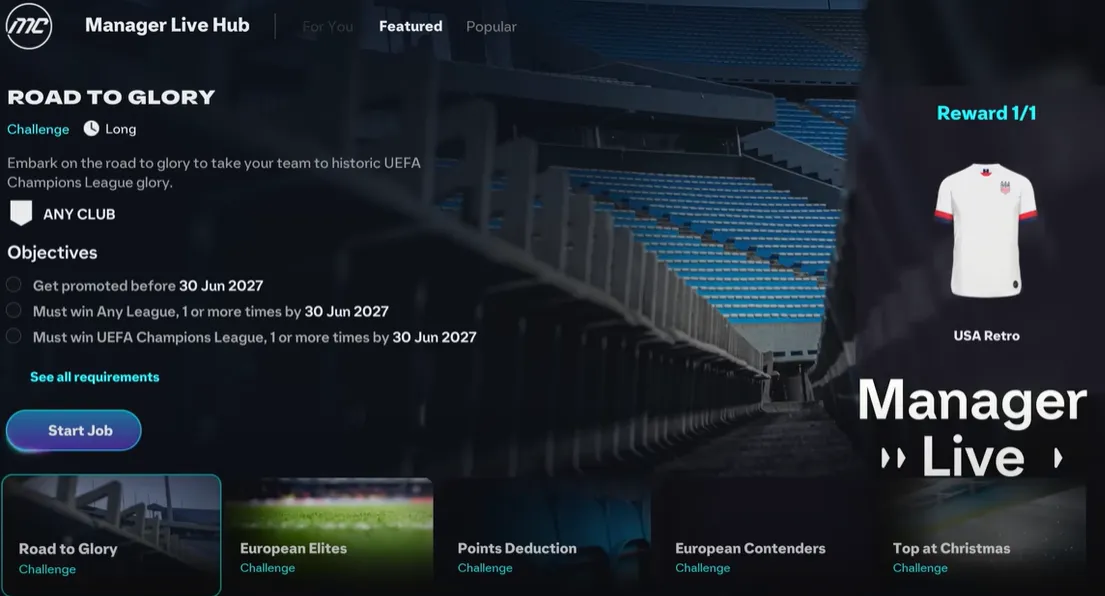Click the MC logo icon

[x=29, y=26]
